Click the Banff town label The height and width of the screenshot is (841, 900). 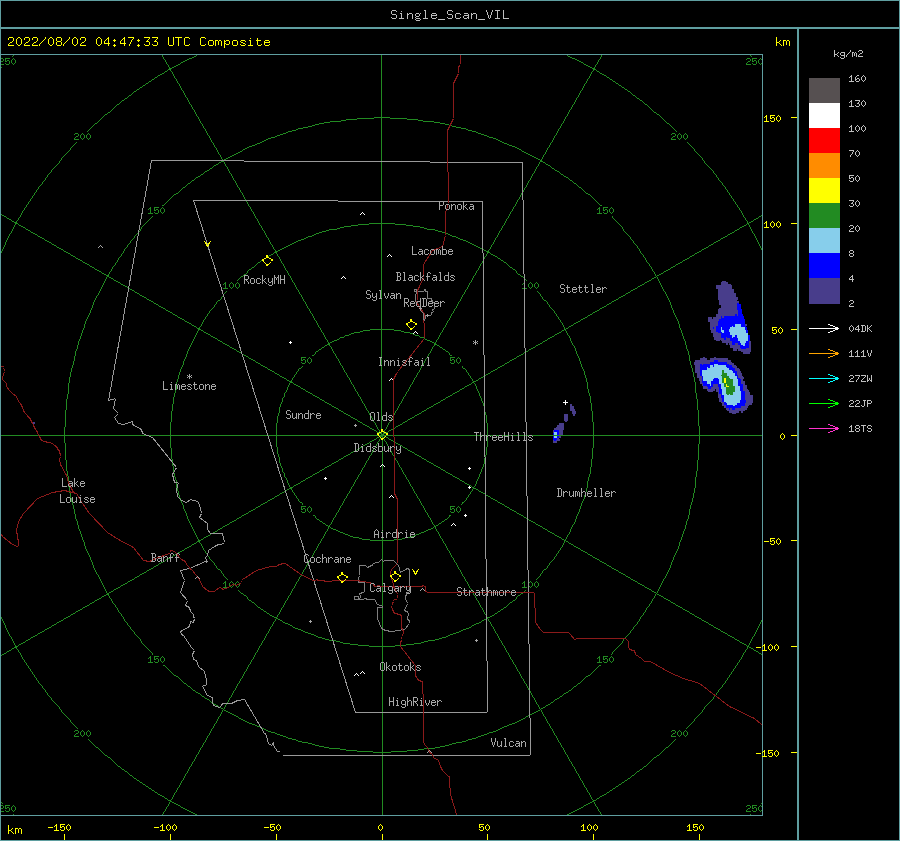click(x=165, y=558)
